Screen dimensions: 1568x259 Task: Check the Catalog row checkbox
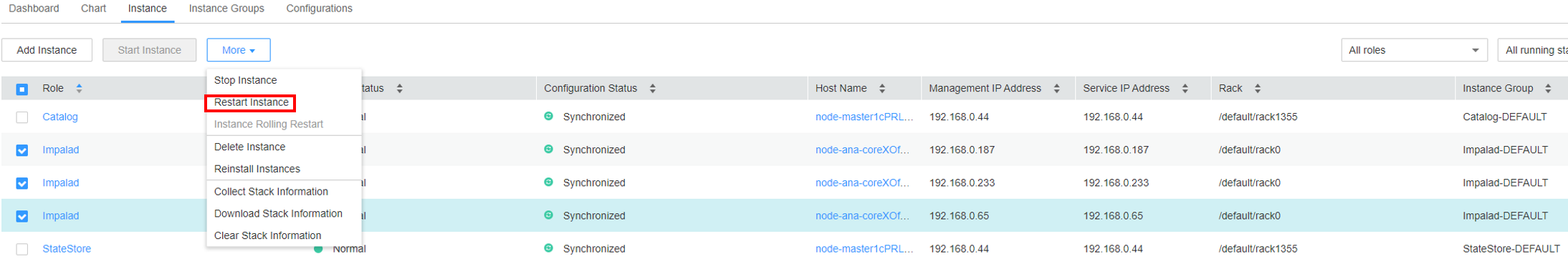[x=22, y=117]
